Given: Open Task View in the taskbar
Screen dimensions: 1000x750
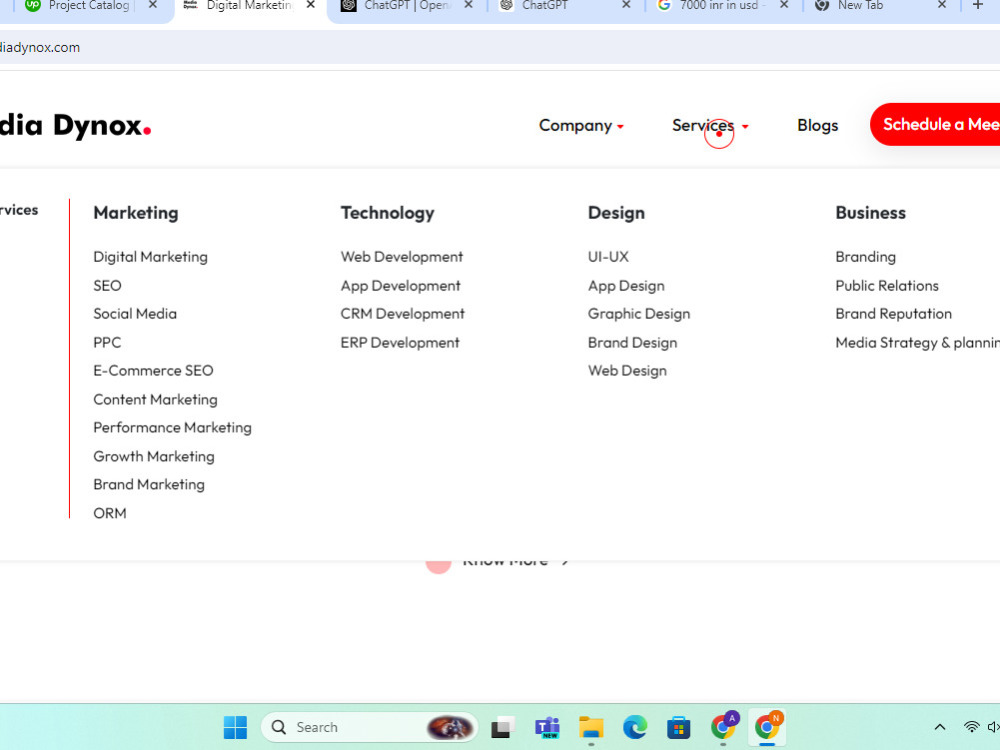Looking at the screenshot, I should [x=503, y=727].
